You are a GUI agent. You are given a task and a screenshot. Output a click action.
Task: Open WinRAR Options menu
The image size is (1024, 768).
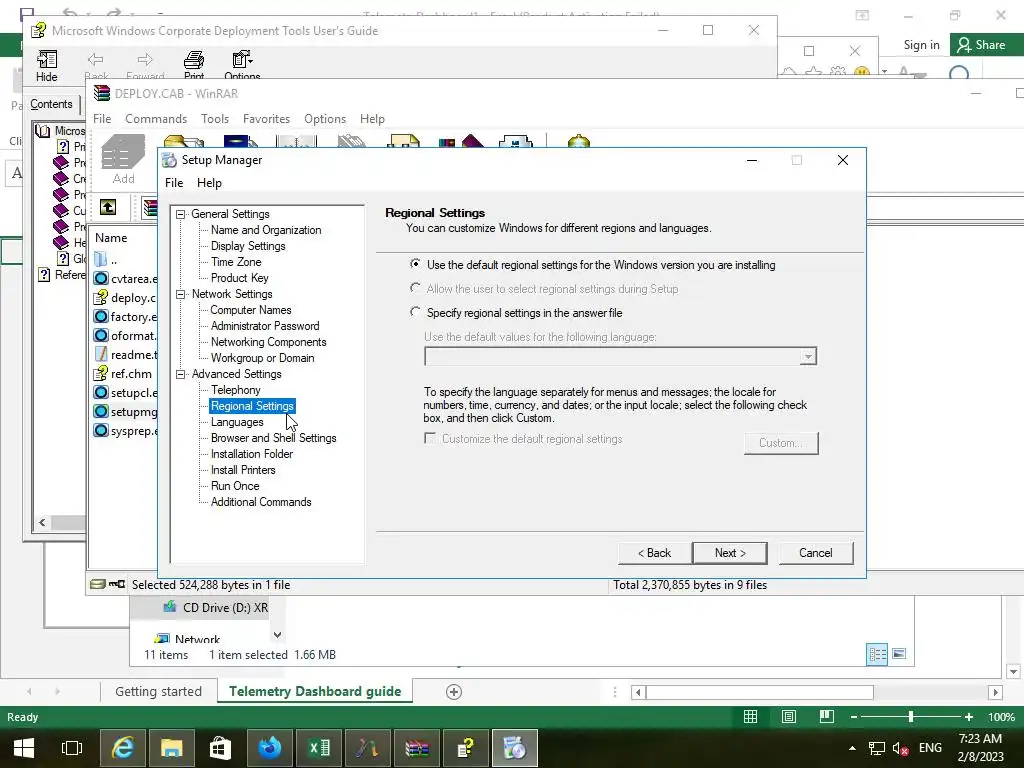click(x=325, y=119)
